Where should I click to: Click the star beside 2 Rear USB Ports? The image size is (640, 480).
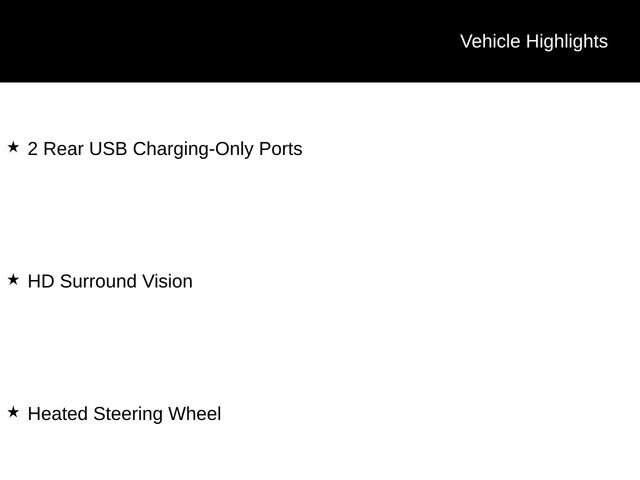click(13, 147)
